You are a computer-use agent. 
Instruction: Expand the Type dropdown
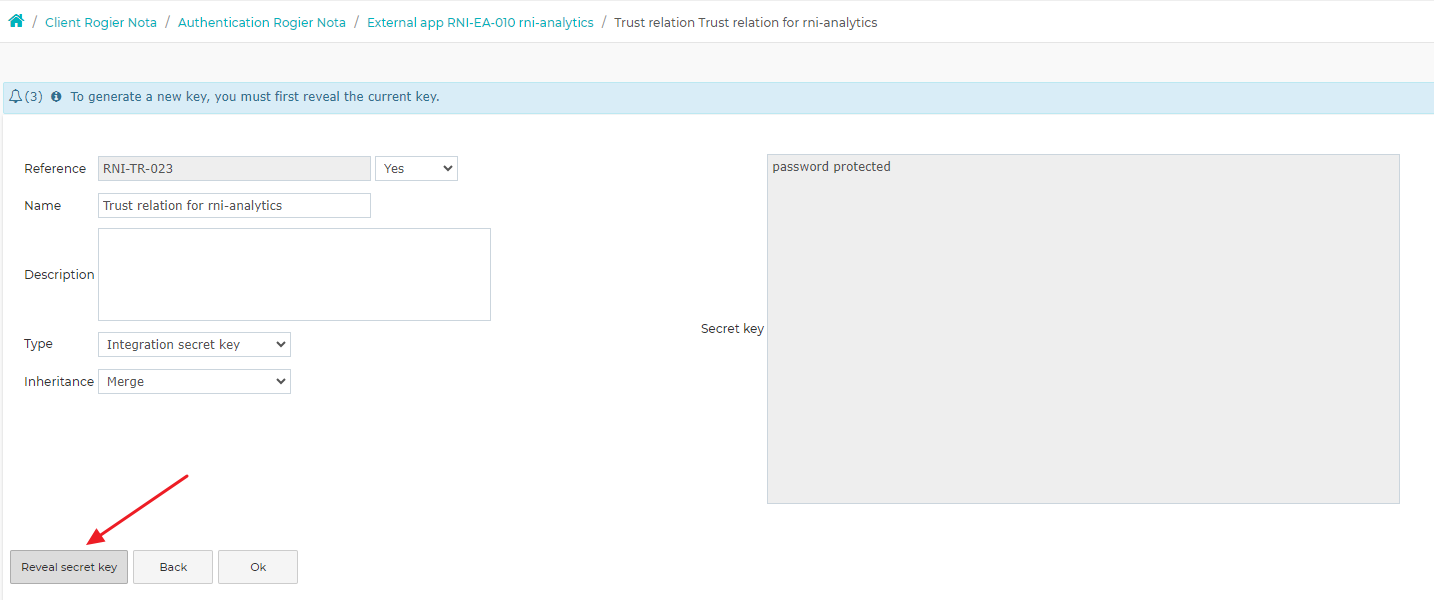(x=194, y=345)
